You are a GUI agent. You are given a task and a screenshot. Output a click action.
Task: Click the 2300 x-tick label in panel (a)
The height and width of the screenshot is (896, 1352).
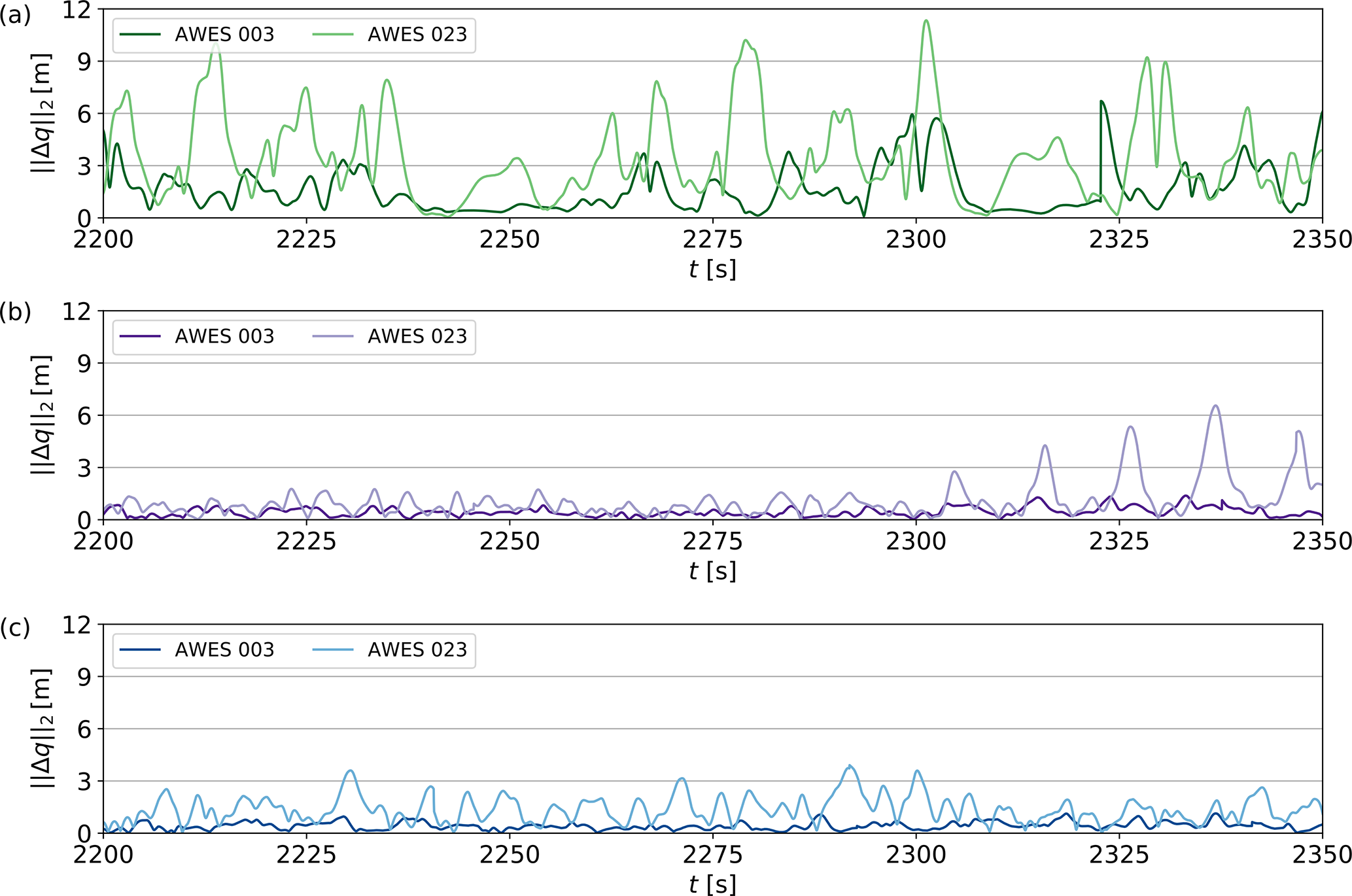(x=916, y=240)
